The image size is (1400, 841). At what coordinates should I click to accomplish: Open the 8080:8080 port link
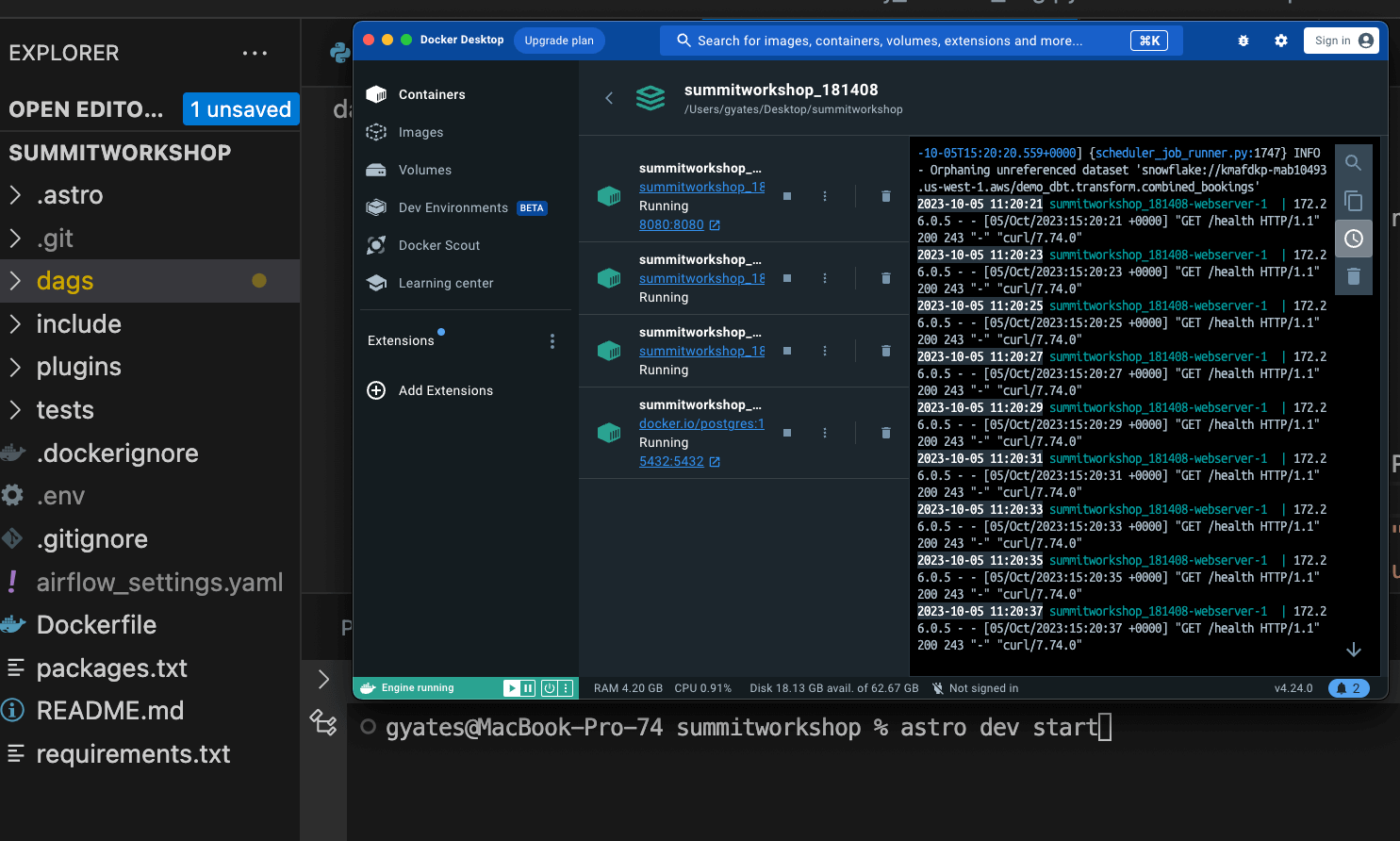(x=671, y=224)
